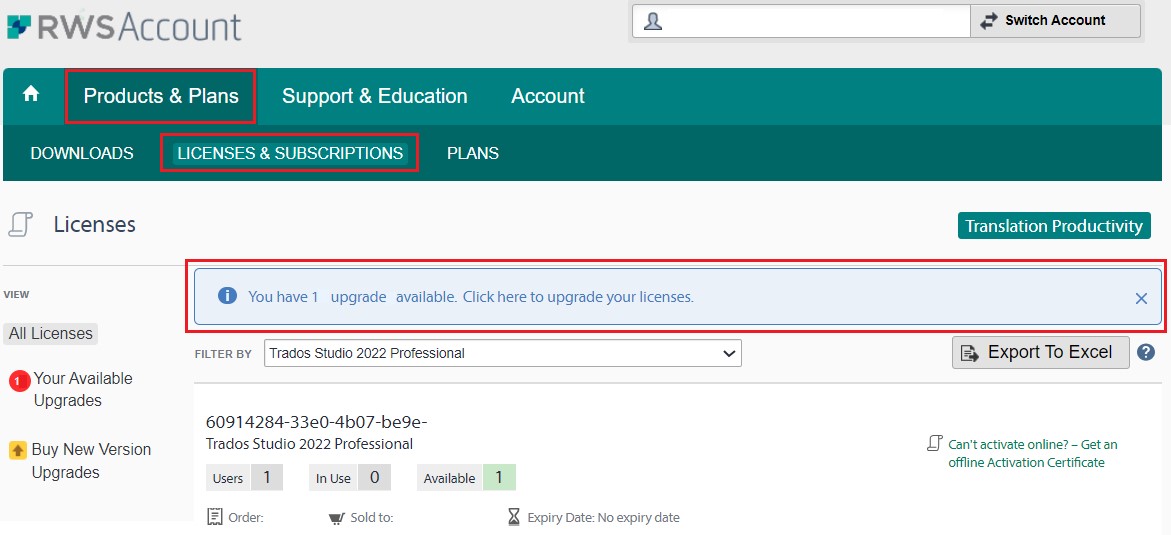Click the account name input field
1171x535 pixels.
[801, 21]
